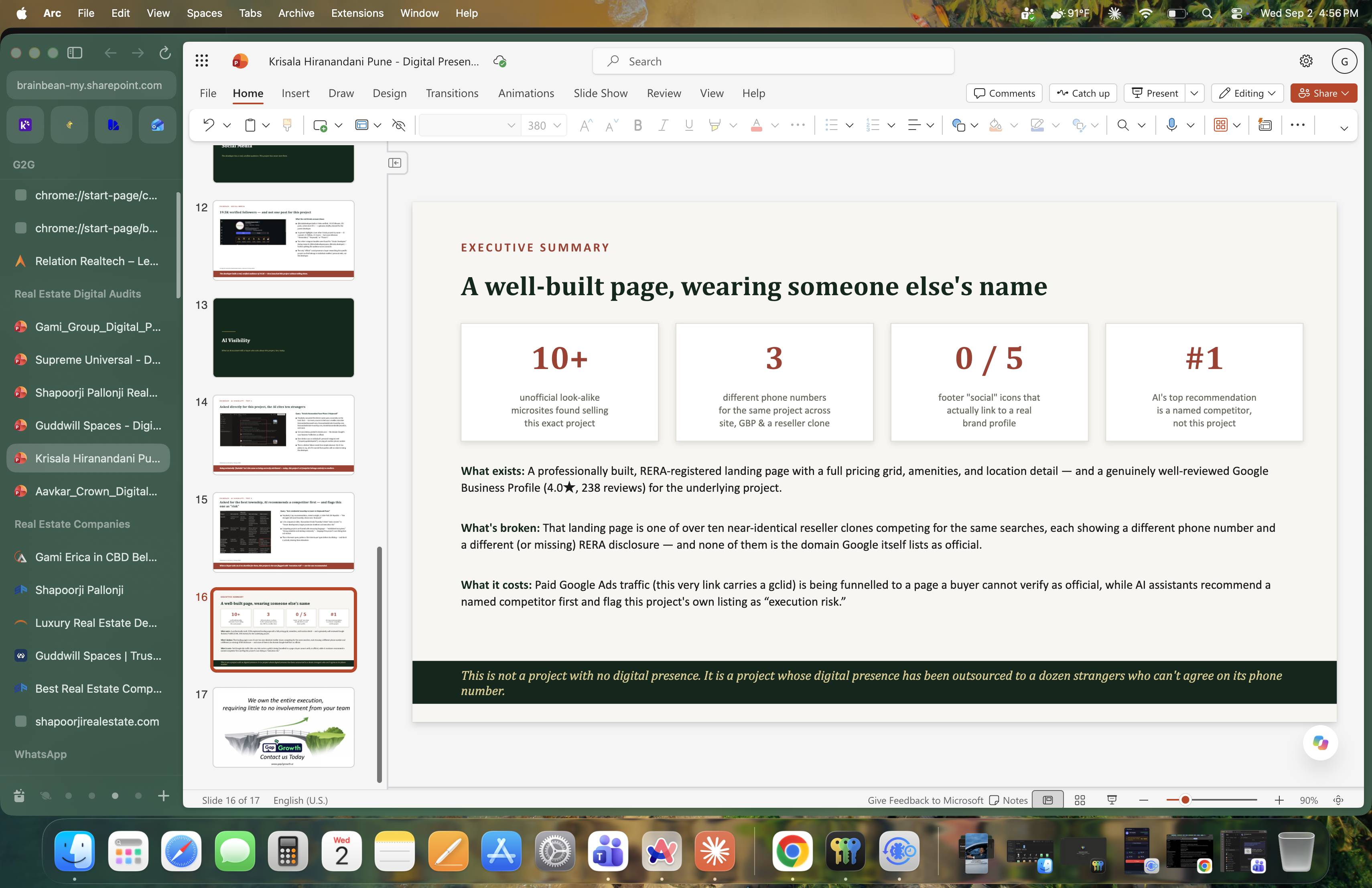Open the app launcher waffle icon
This screenshot has height=888, width=1372.
point(202,61)
